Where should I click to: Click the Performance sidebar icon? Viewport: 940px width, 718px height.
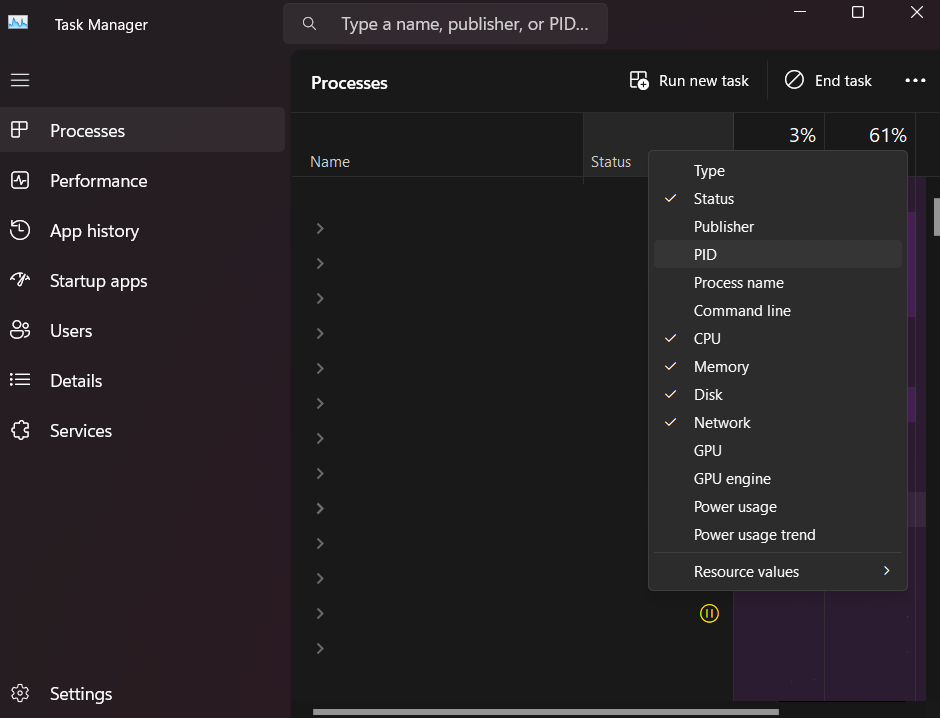(20, 180)
